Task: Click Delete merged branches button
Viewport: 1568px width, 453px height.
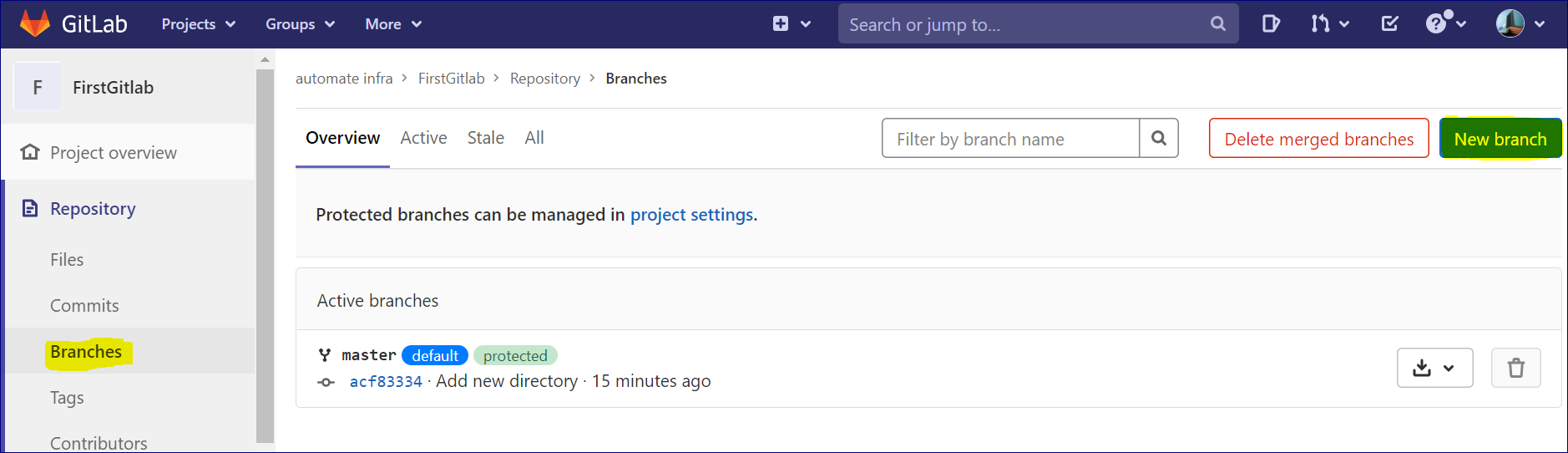Action: [1319, 139]
